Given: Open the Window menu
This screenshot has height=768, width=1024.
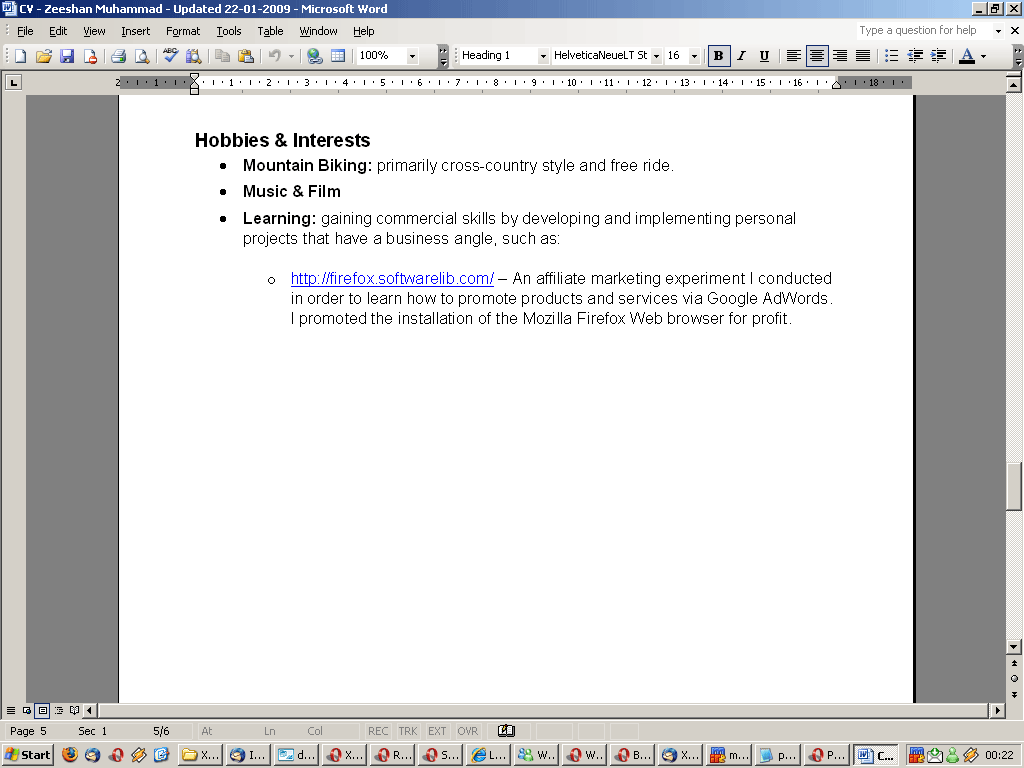Looking at the screenshot, I should coord(318,31).
